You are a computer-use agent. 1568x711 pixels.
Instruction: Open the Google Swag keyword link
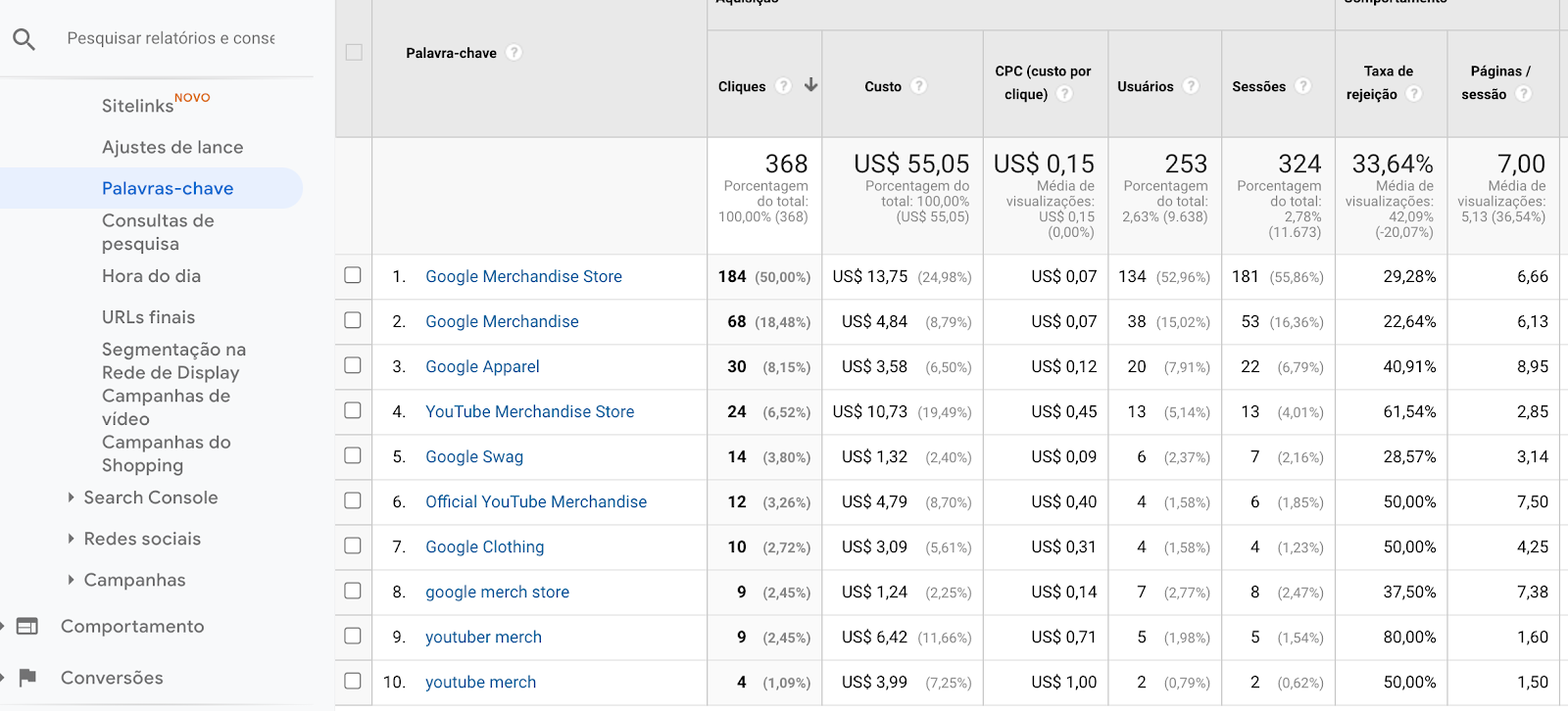[474, 456]
